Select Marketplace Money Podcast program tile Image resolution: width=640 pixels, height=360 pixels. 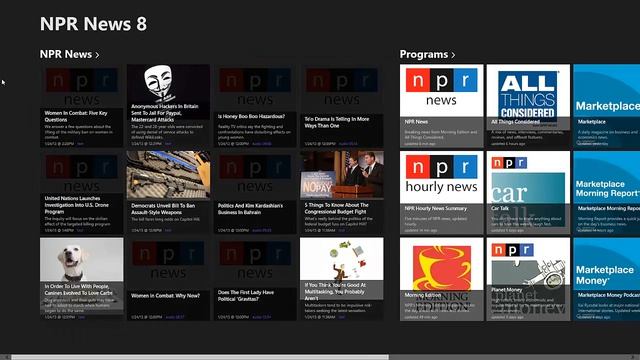point(607,279)
